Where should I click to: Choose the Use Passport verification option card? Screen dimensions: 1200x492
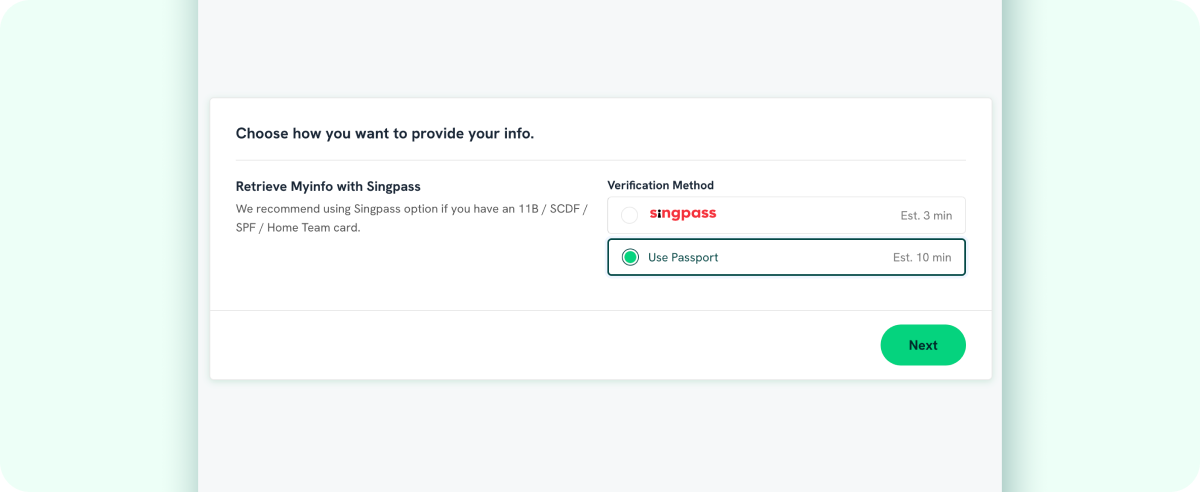pyautogui.click(x=786, y=257)
